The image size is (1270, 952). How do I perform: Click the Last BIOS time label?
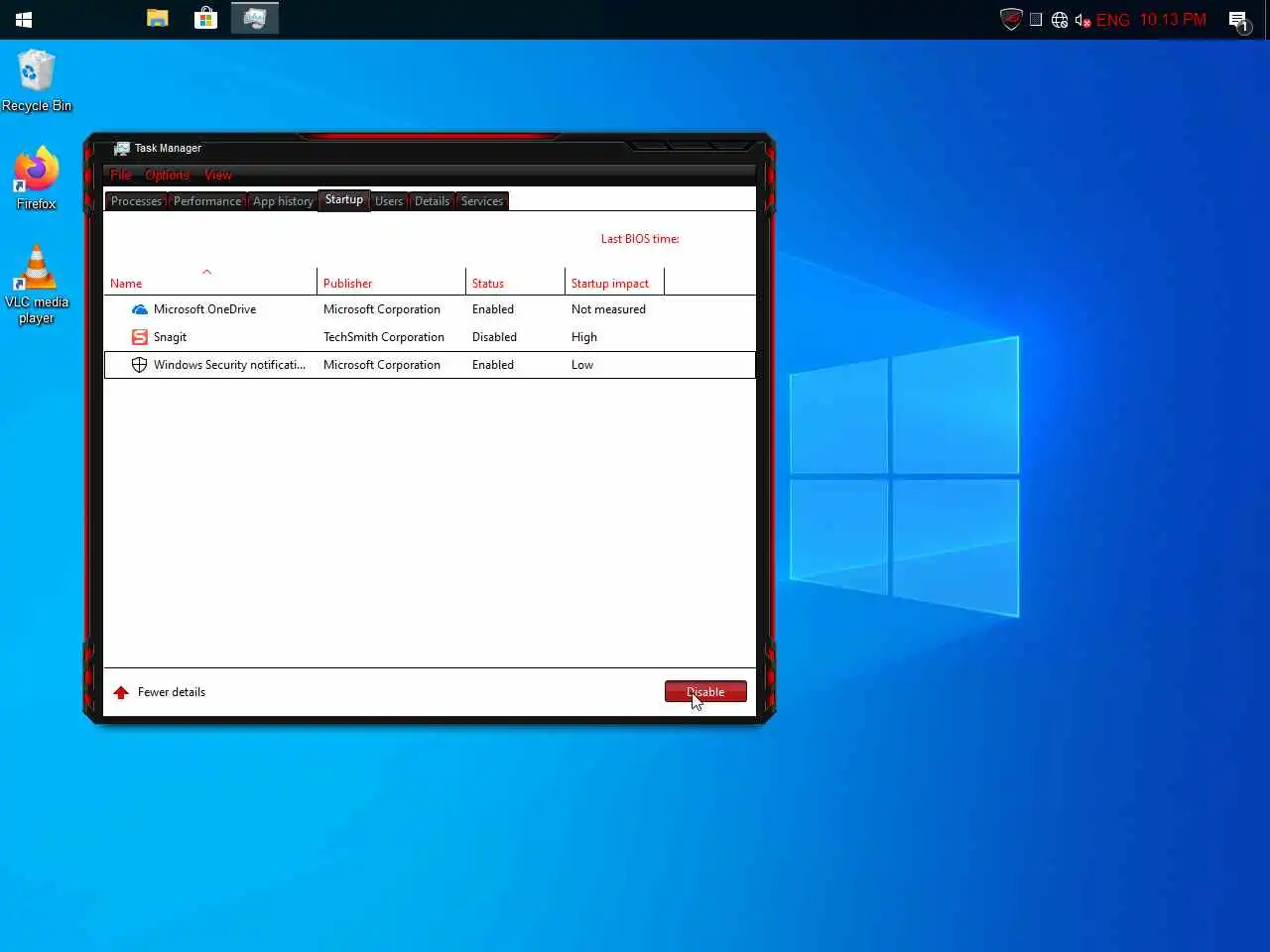(640, 239)
